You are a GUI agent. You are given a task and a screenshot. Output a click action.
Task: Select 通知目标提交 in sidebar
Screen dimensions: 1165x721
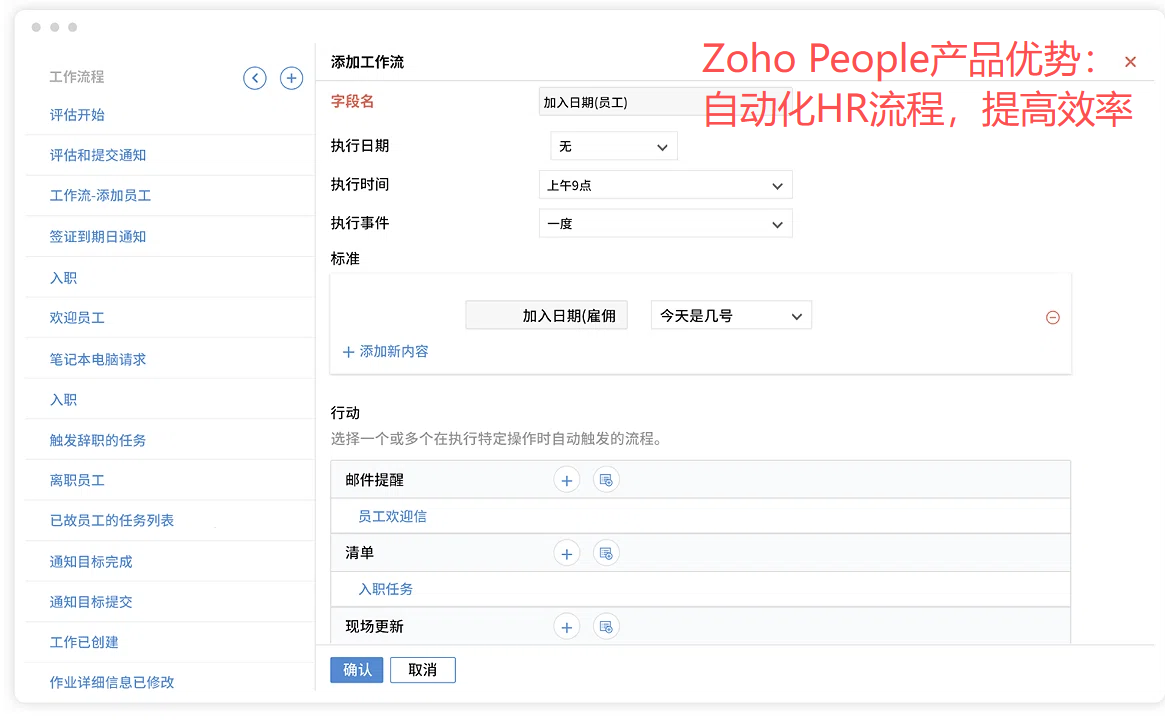(91, 602)
